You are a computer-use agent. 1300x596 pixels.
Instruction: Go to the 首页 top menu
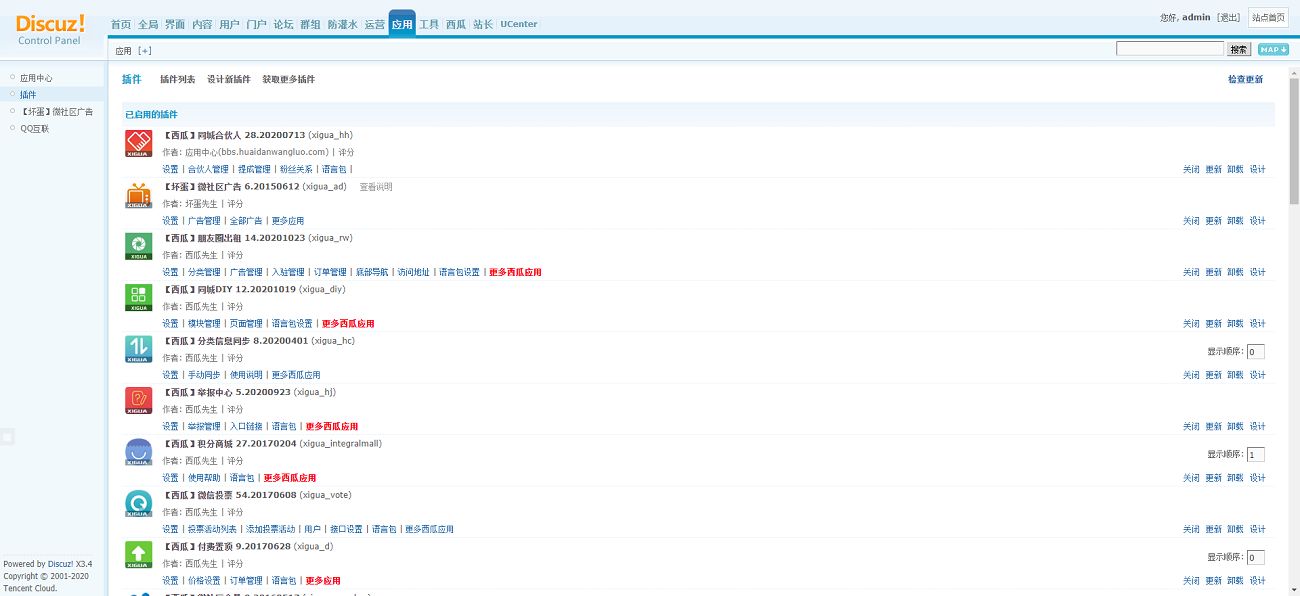(120, 24)
